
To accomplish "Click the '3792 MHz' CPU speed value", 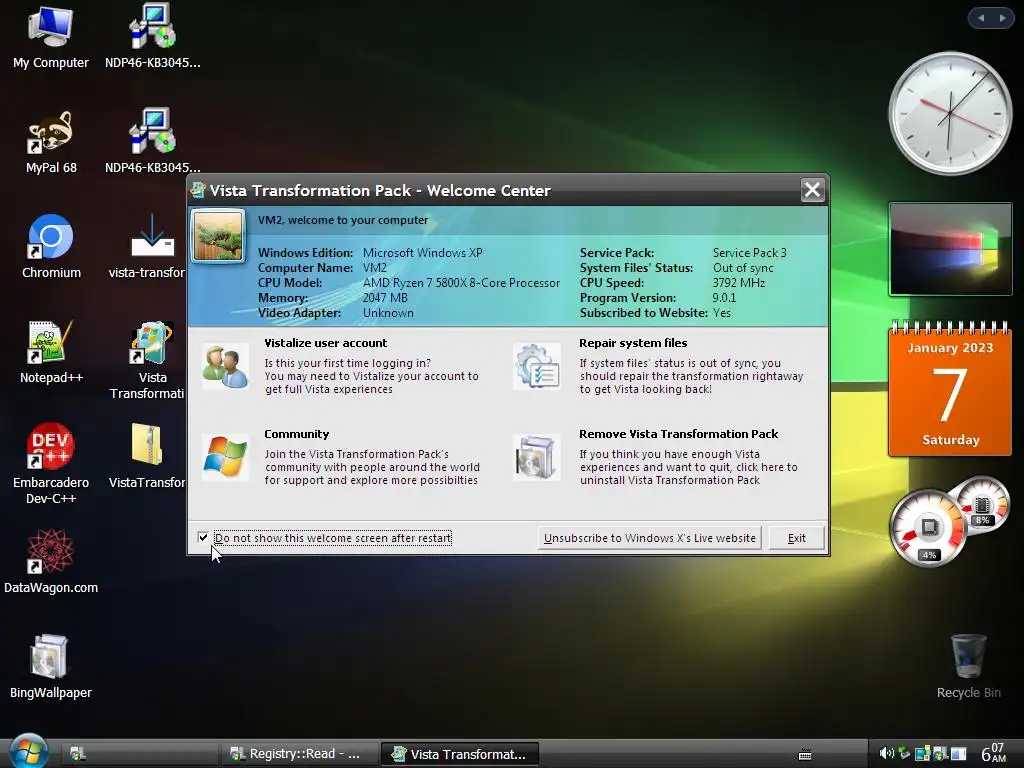I will [739, 283].
